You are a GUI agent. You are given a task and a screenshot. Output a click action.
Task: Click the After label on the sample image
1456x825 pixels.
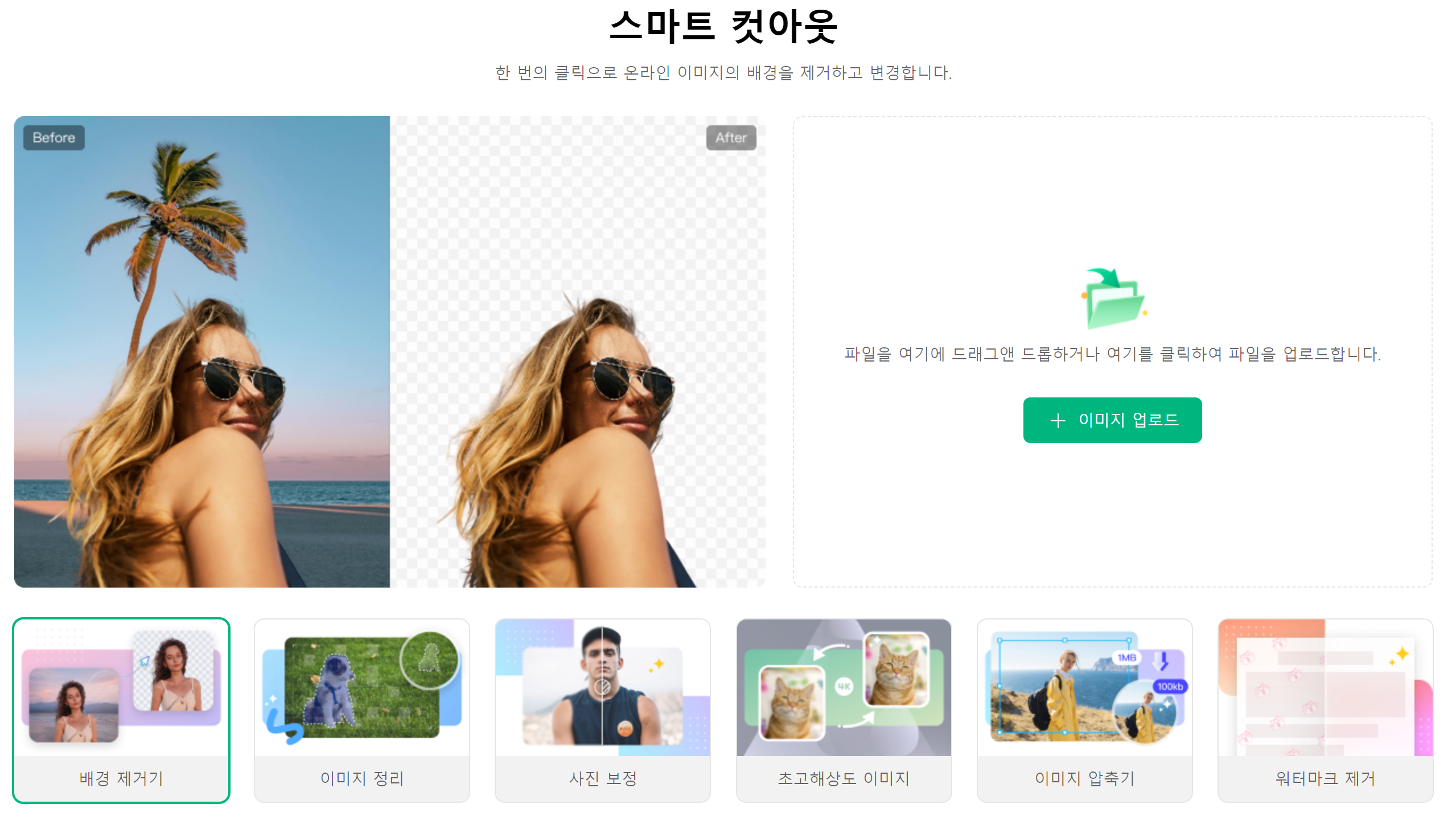click(x=731, y=138)
